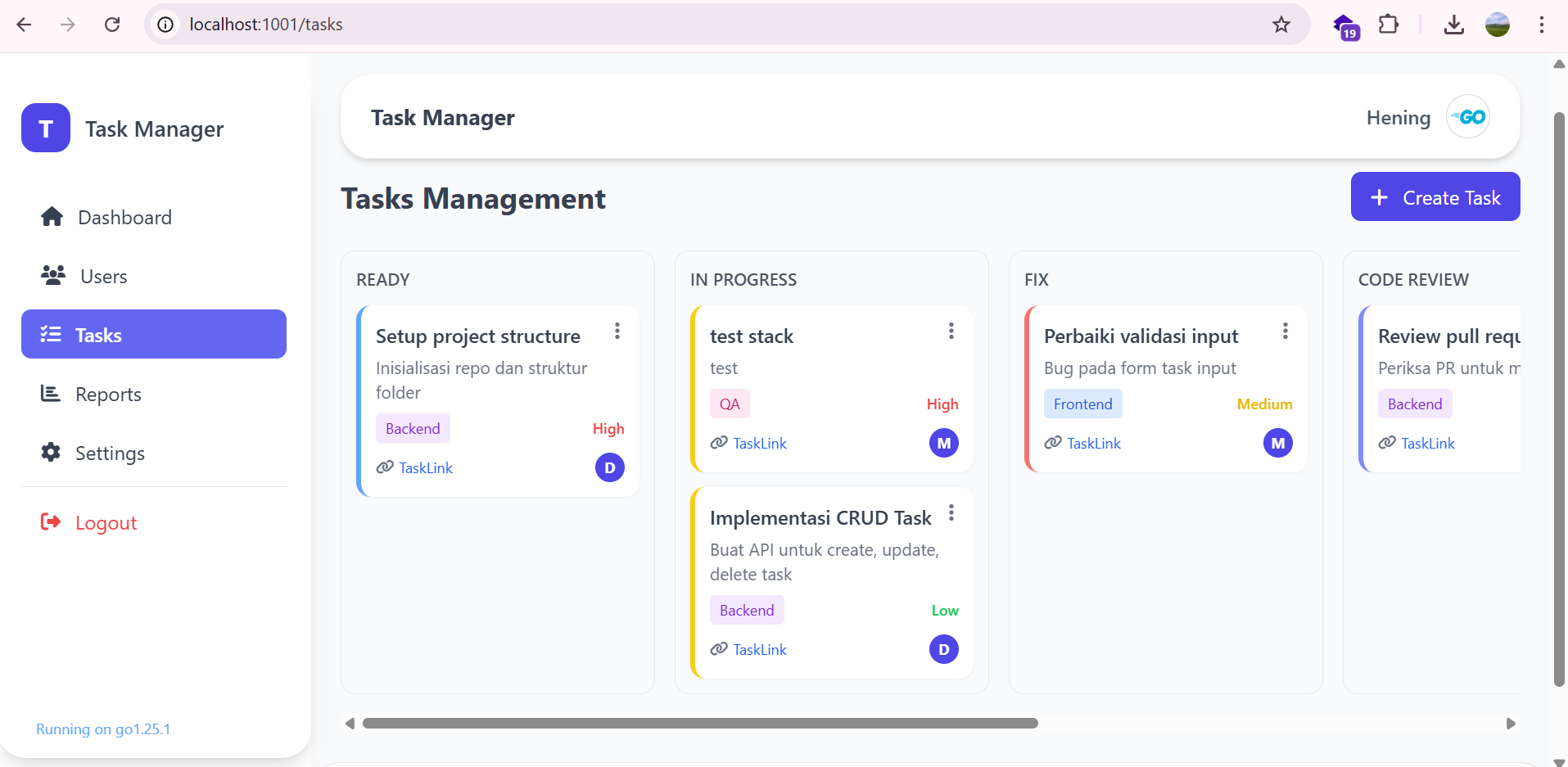Click the "M" avatar on Perbaiki validasi input
This screenshot has width=1568, height=767.
pos(1277,443)
